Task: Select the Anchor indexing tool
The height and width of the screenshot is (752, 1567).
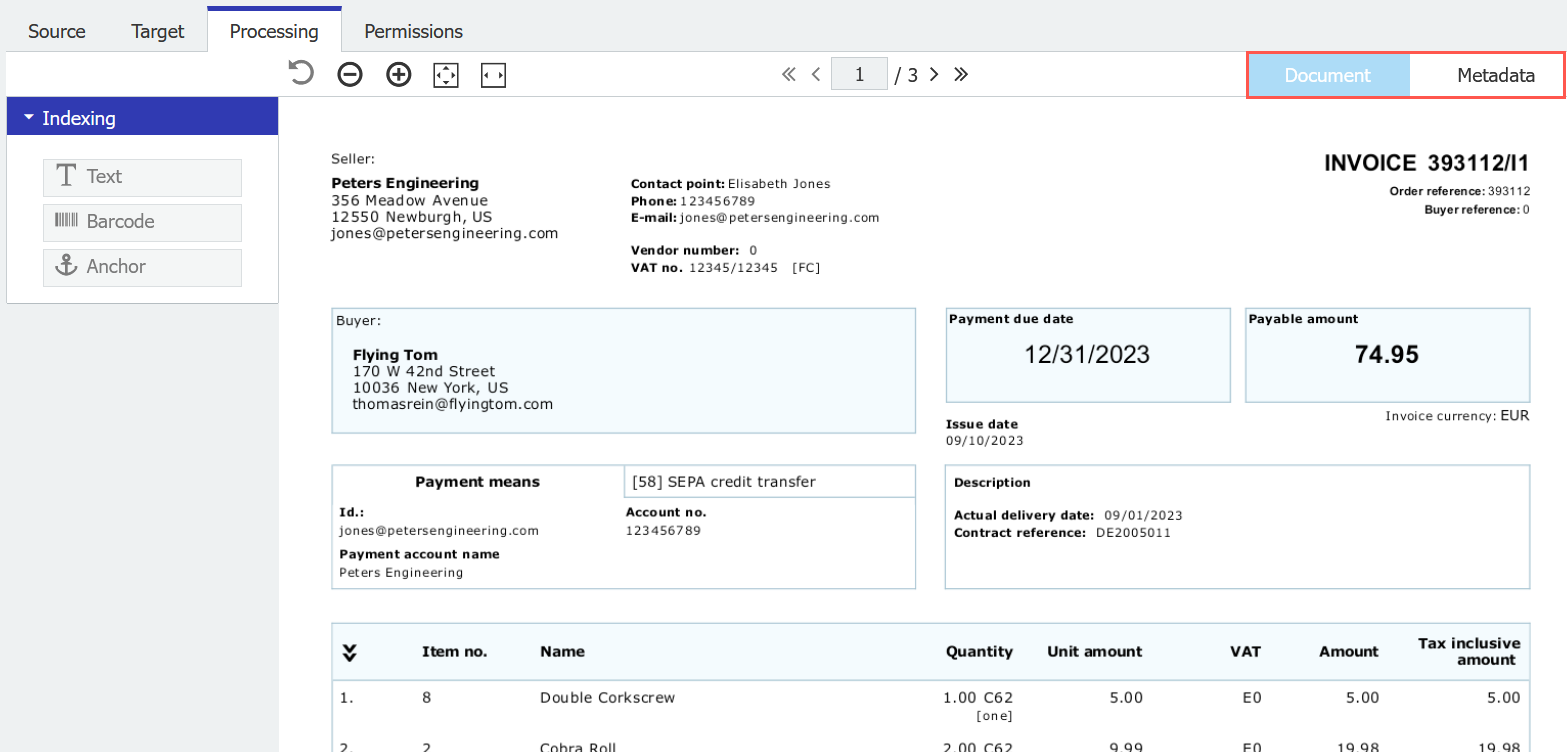Action: [x=141, y=267]
